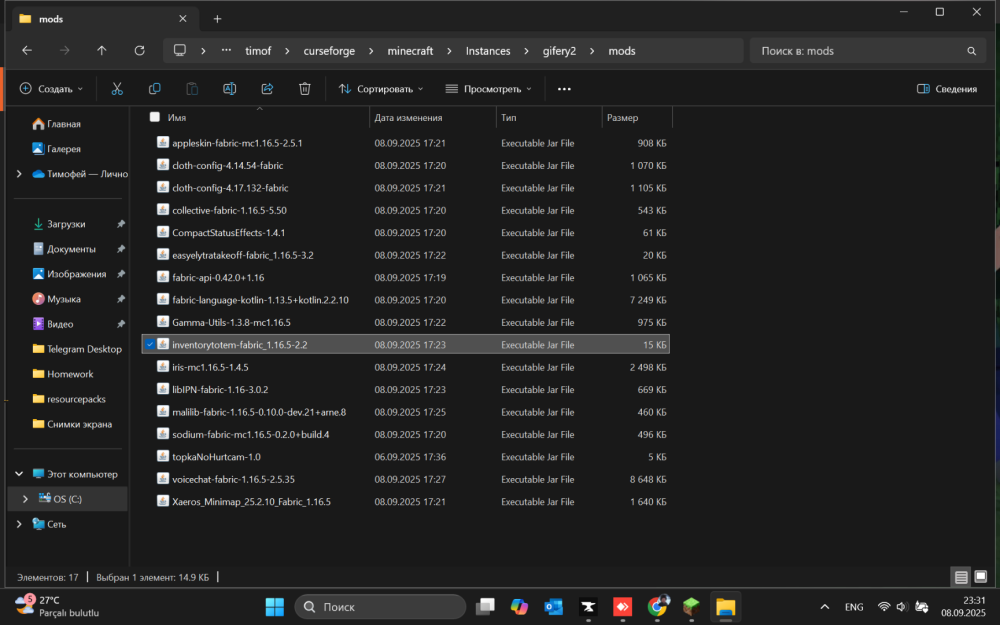Open Telegram Desktop folder in sidebar
The width and height of the screenshot is (1000, 625).
[x=77, y=349]
